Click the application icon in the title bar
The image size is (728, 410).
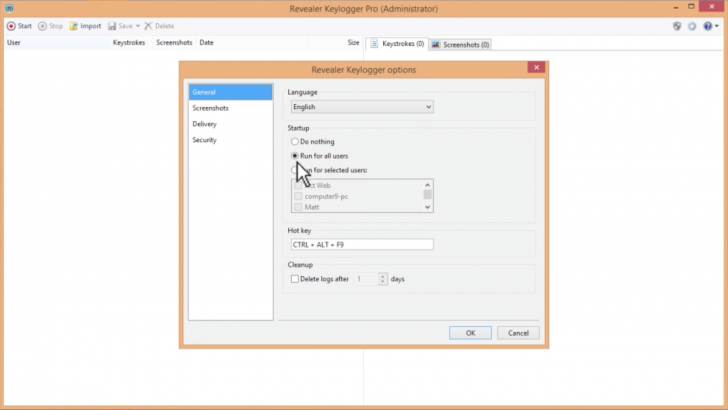pyautogui.click(x=9, y=8)
